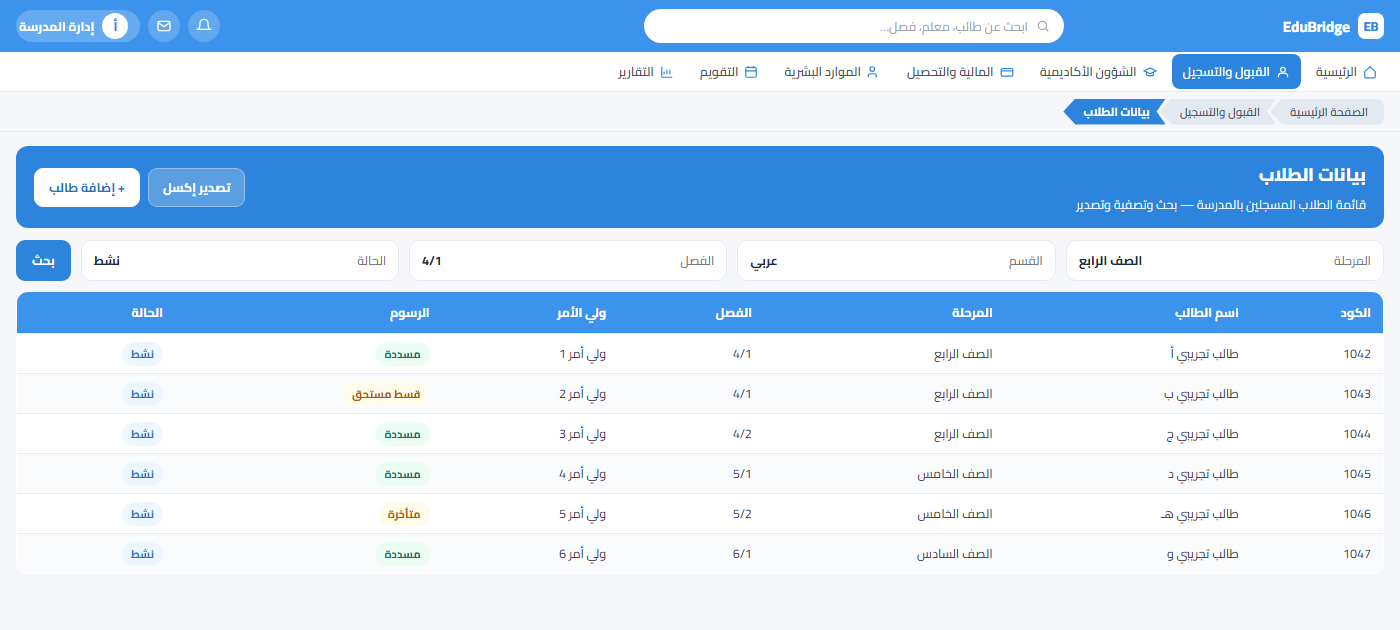Switch to التقويم tab
Image resolution: width=1400 pixels, height=630 pixels.
pyautogui.click(x=728, y=72)
